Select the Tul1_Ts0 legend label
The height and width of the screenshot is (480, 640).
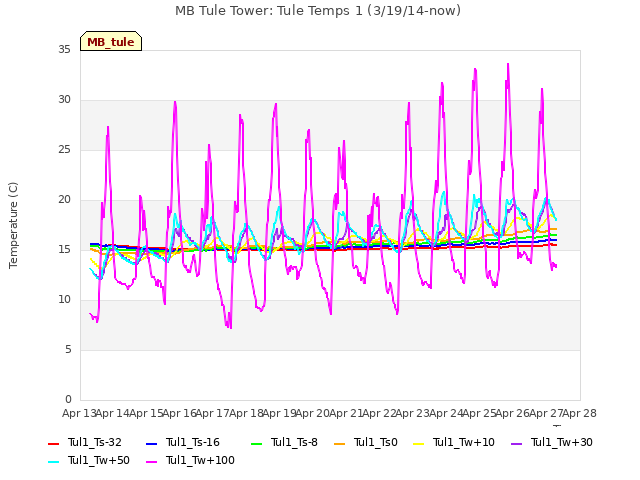pos(376,442)
